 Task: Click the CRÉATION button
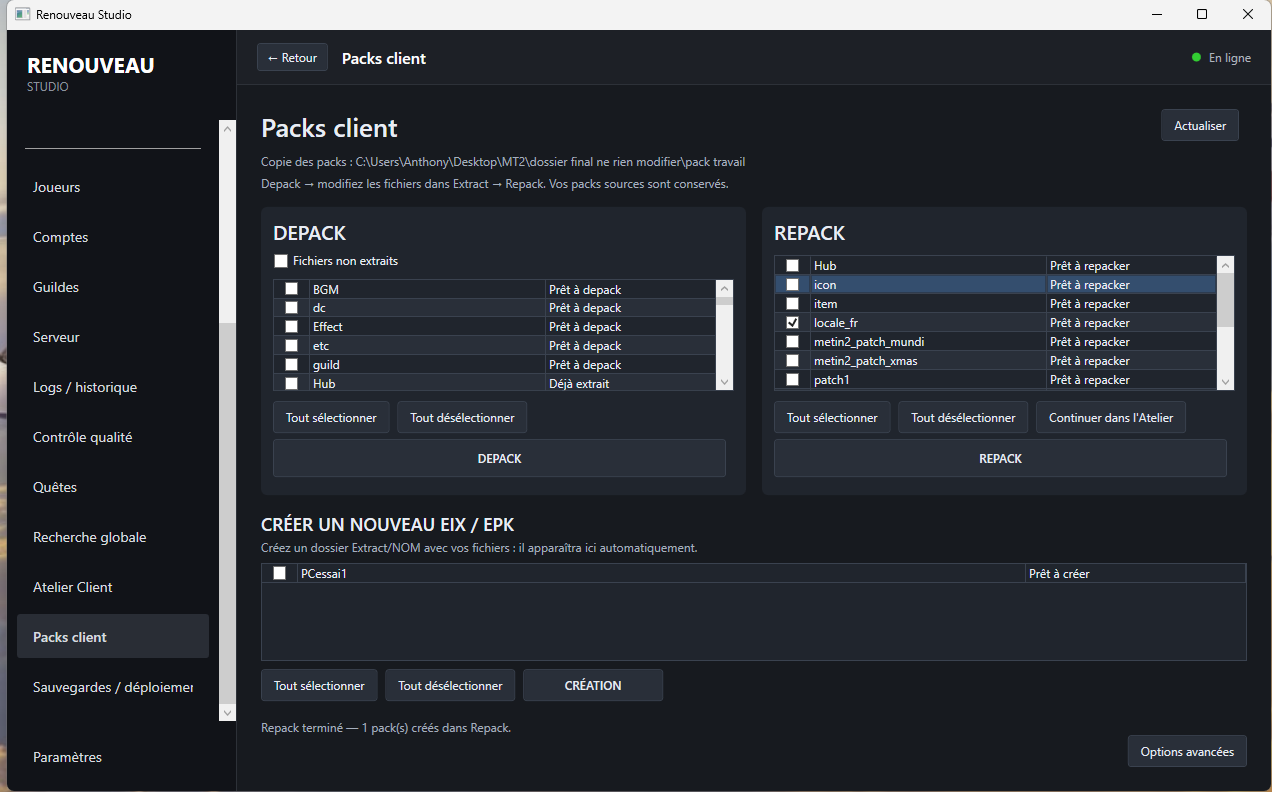click(593, 686)
